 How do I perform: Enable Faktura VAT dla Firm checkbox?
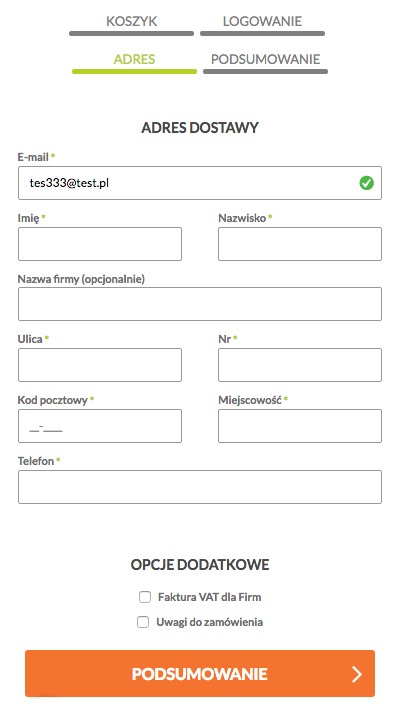(x=145, y=597)
